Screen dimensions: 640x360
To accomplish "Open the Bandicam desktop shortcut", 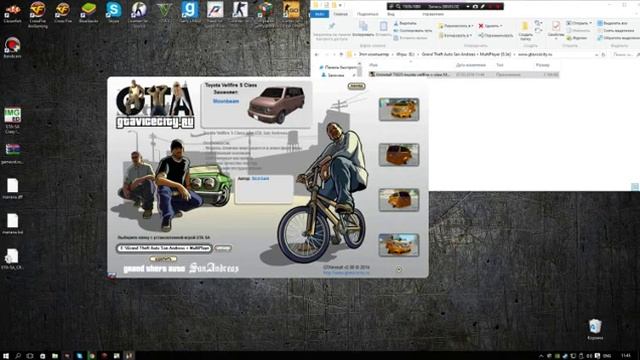I will coord(12,45).
